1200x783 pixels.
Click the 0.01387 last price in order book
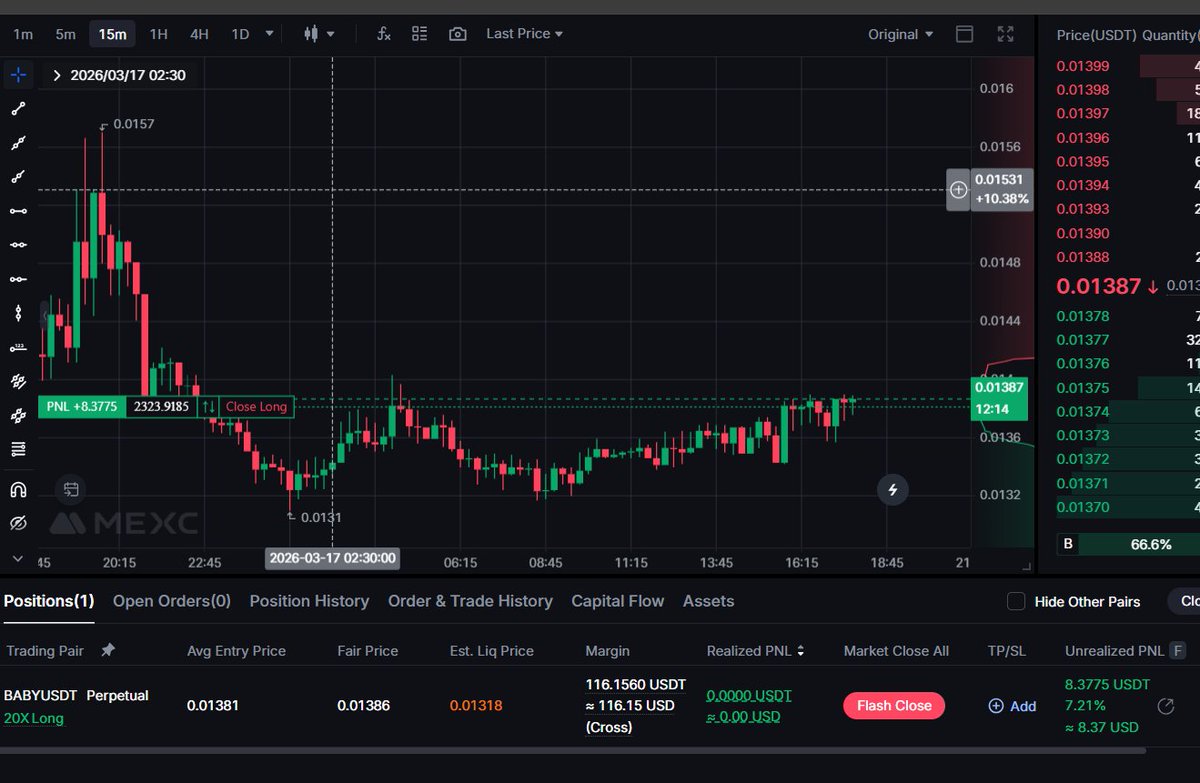point(1098,286)
